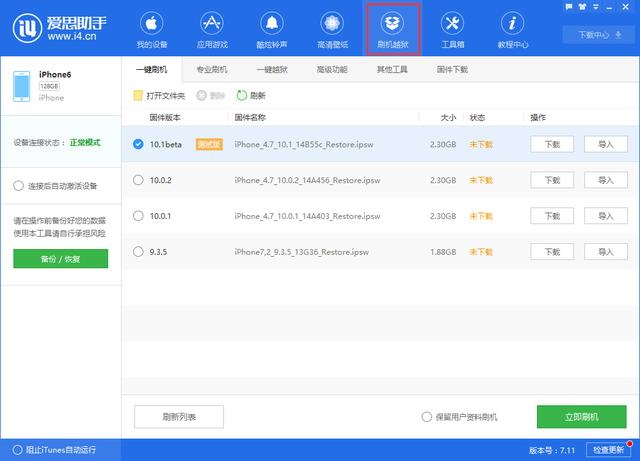Image resolution: width=640 pixels, height=461 pixels.
Task: Switch to the 一键刷机 tab
Action: [x=151, y=69]
